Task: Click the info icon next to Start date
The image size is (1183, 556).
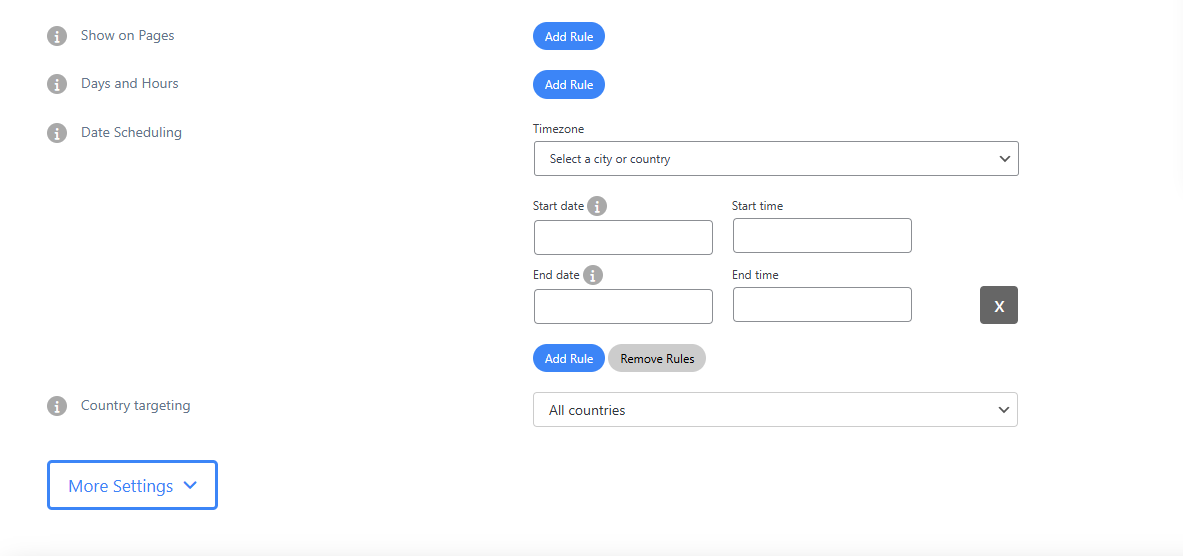Action: pyautogui.click(x=597, y=207)
